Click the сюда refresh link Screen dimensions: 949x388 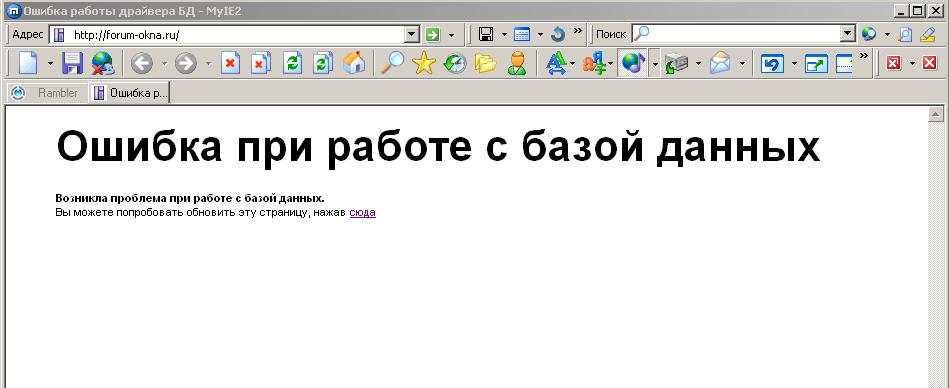tap(363, 212)
